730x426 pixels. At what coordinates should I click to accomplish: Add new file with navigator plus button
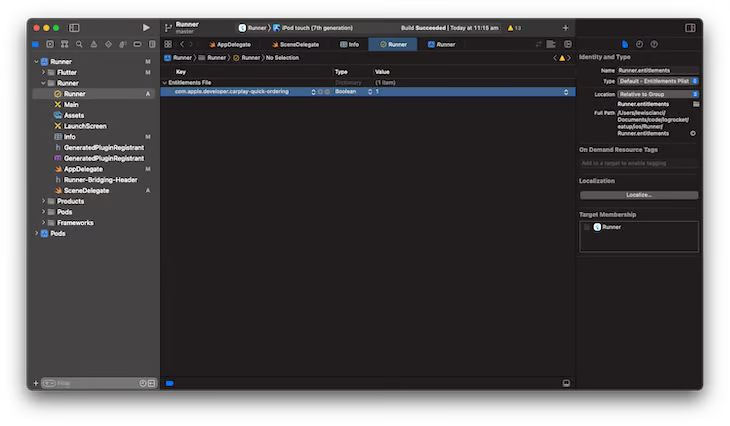coord(36,383)
